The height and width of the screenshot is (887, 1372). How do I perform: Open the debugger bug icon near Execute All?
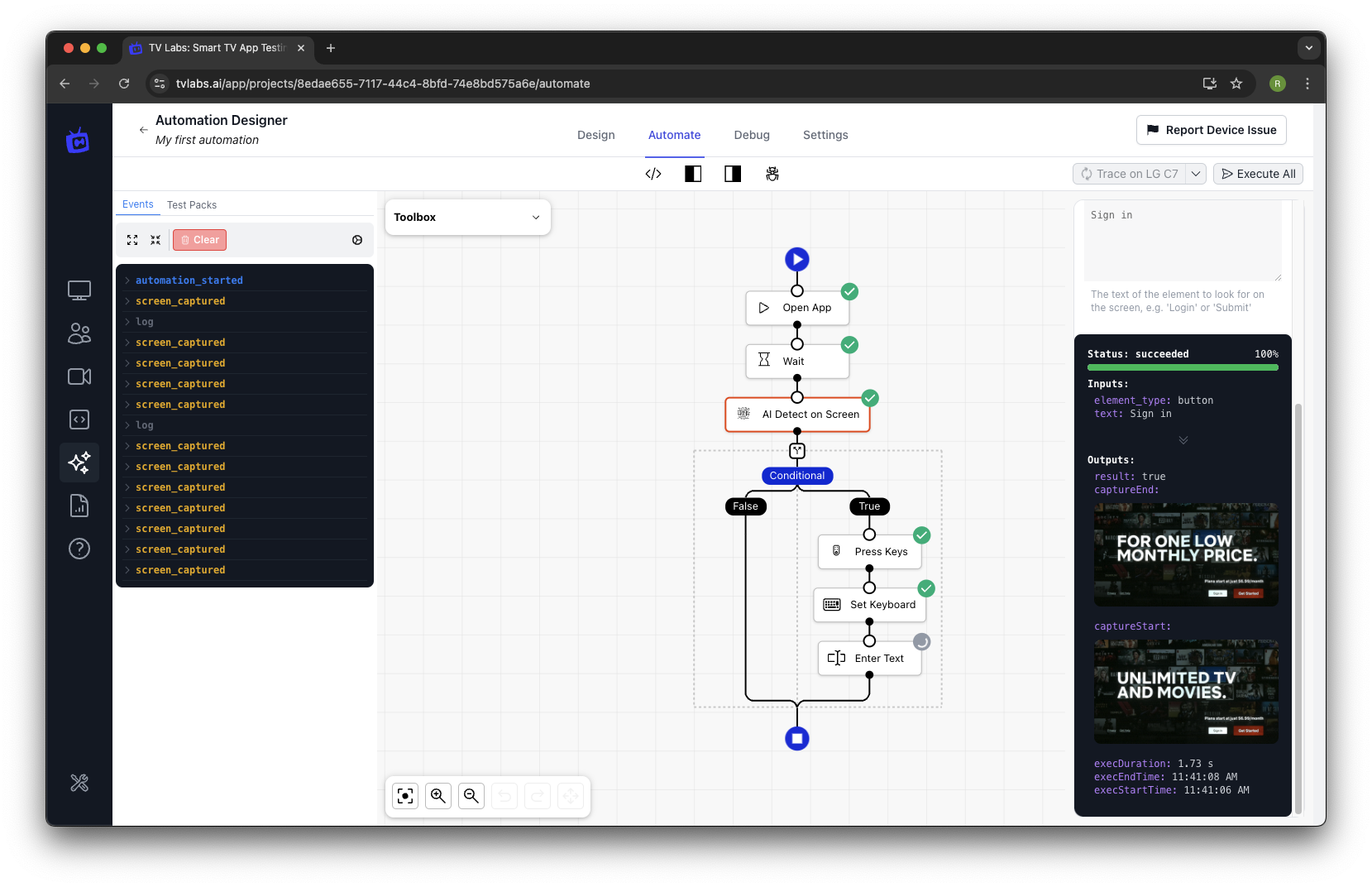tap(772, 174)
